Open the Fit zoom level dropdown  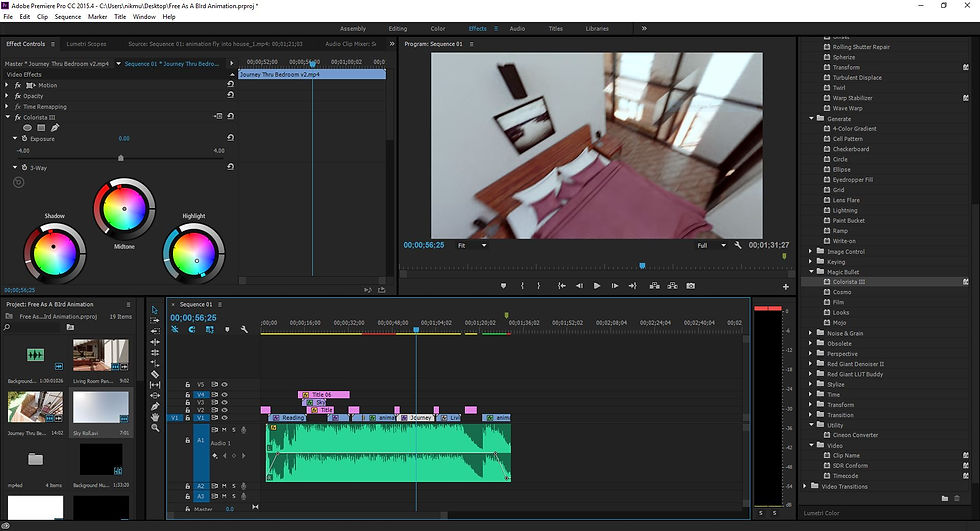[x=472, y=246]
